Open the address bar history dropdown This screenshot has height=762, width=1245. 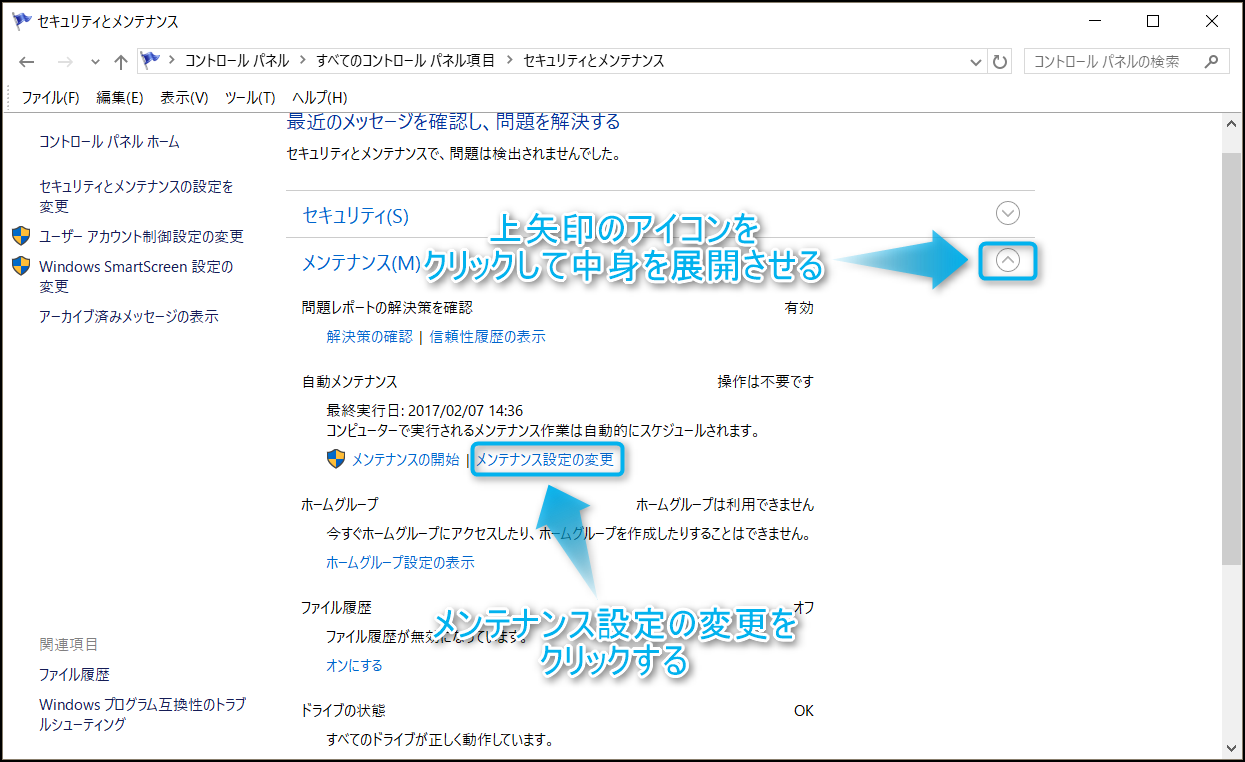point(977,62)
